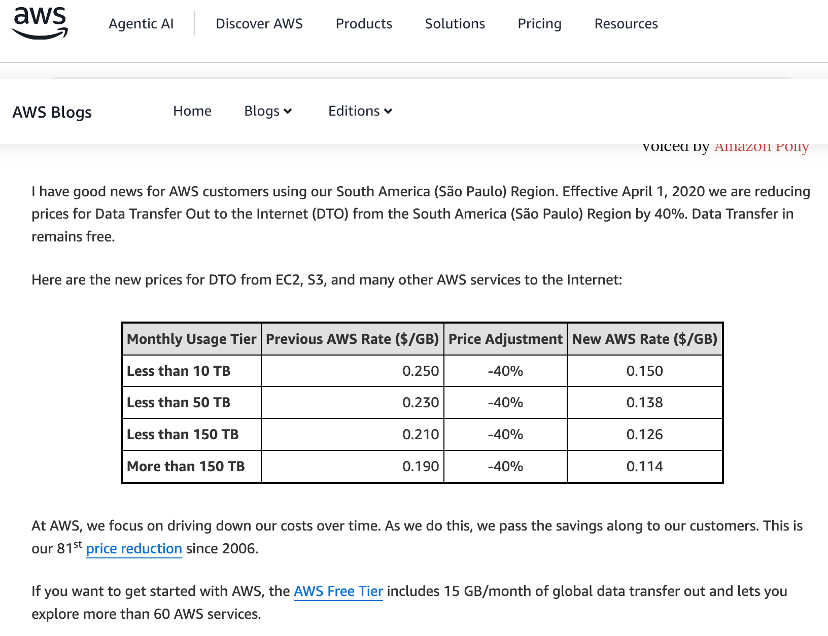Select the 0.210 previous rate value
This screenshot has height=636, width=828.
tap(420, 434)
